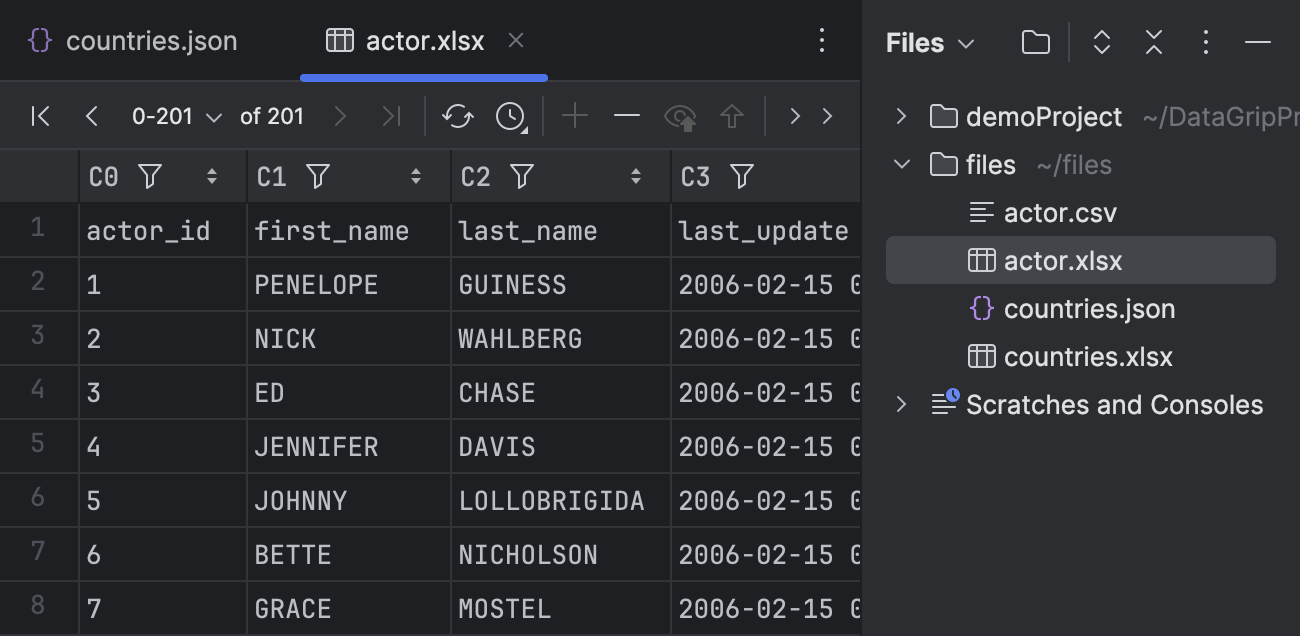Collapse all nodes in Files panel

tap(1154, 43)
